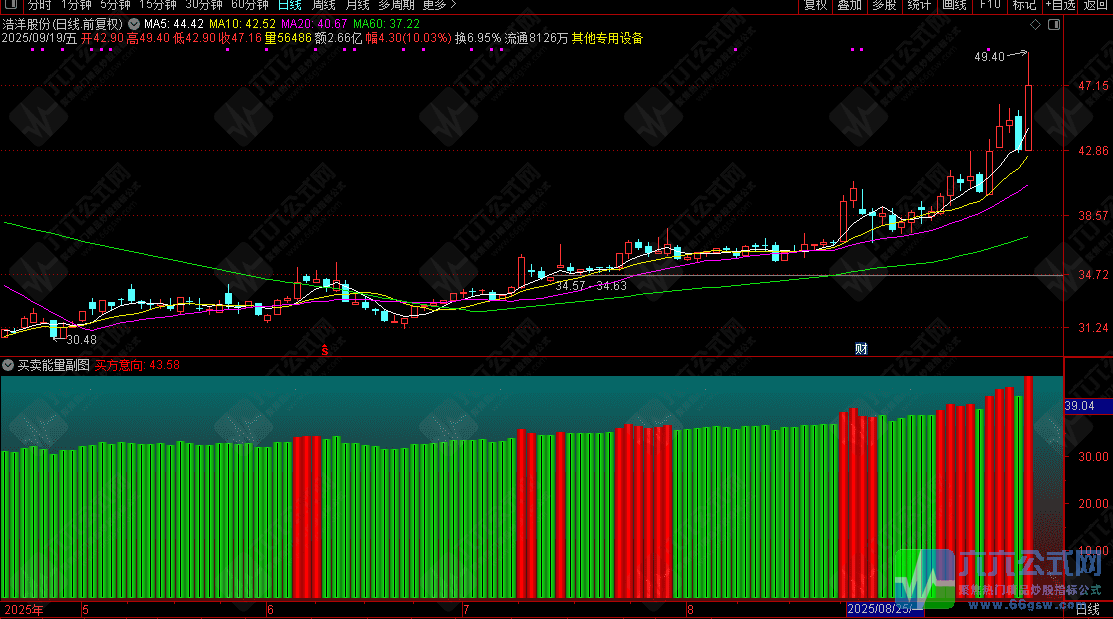Expand the main chart indicator dropdown arrow
The image size is (1113, 619).
[133, 24]
